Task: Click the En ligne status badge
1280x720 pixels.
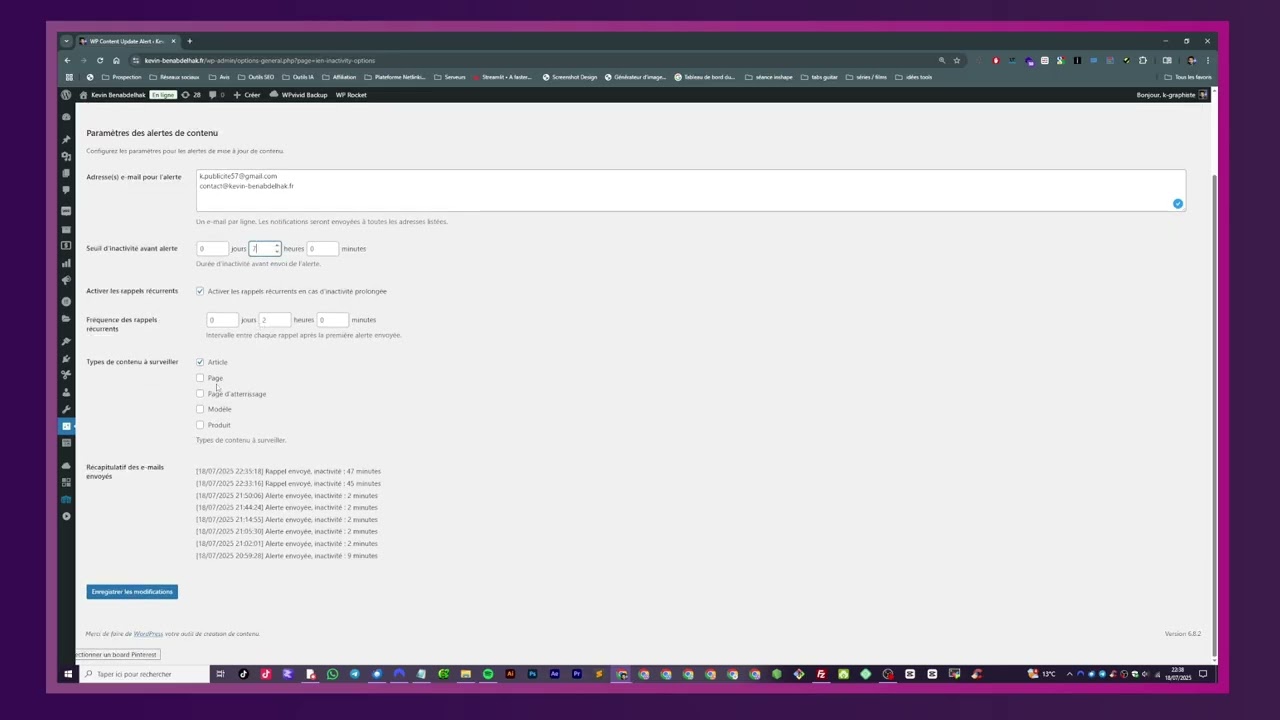Action: (x=162, y=95)
